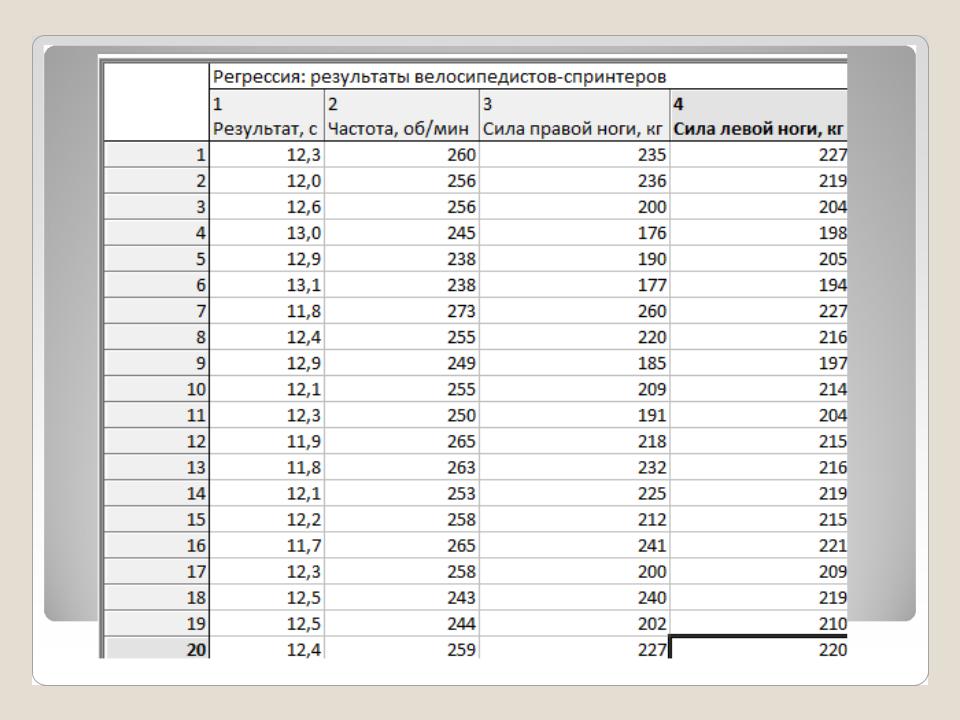Image resolution: width=960 pixels, height=720 pixels.
Task: Click right leg cell 177 in row 6
Action: point(575,285)
